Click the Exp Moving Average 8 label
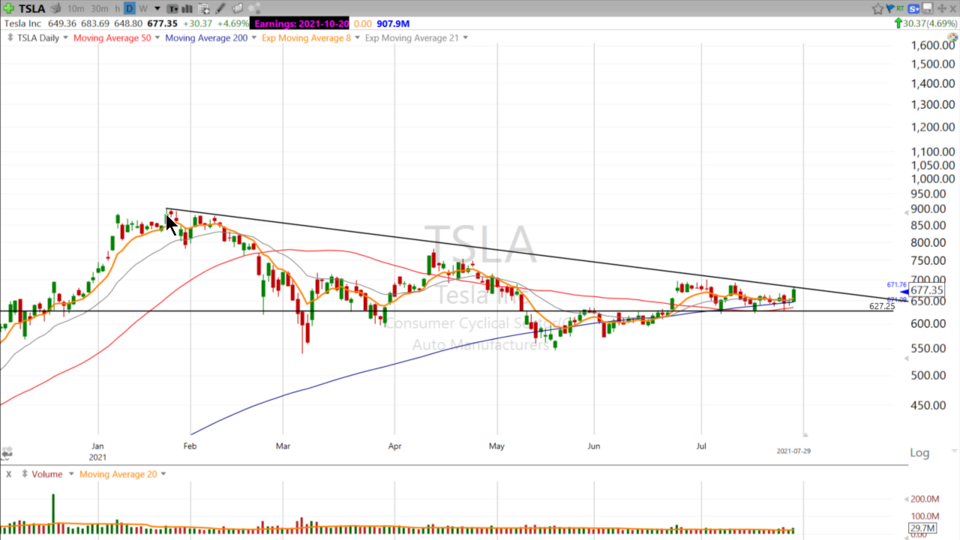This screenshot has width=960, height=540. (x=306, y=38)
